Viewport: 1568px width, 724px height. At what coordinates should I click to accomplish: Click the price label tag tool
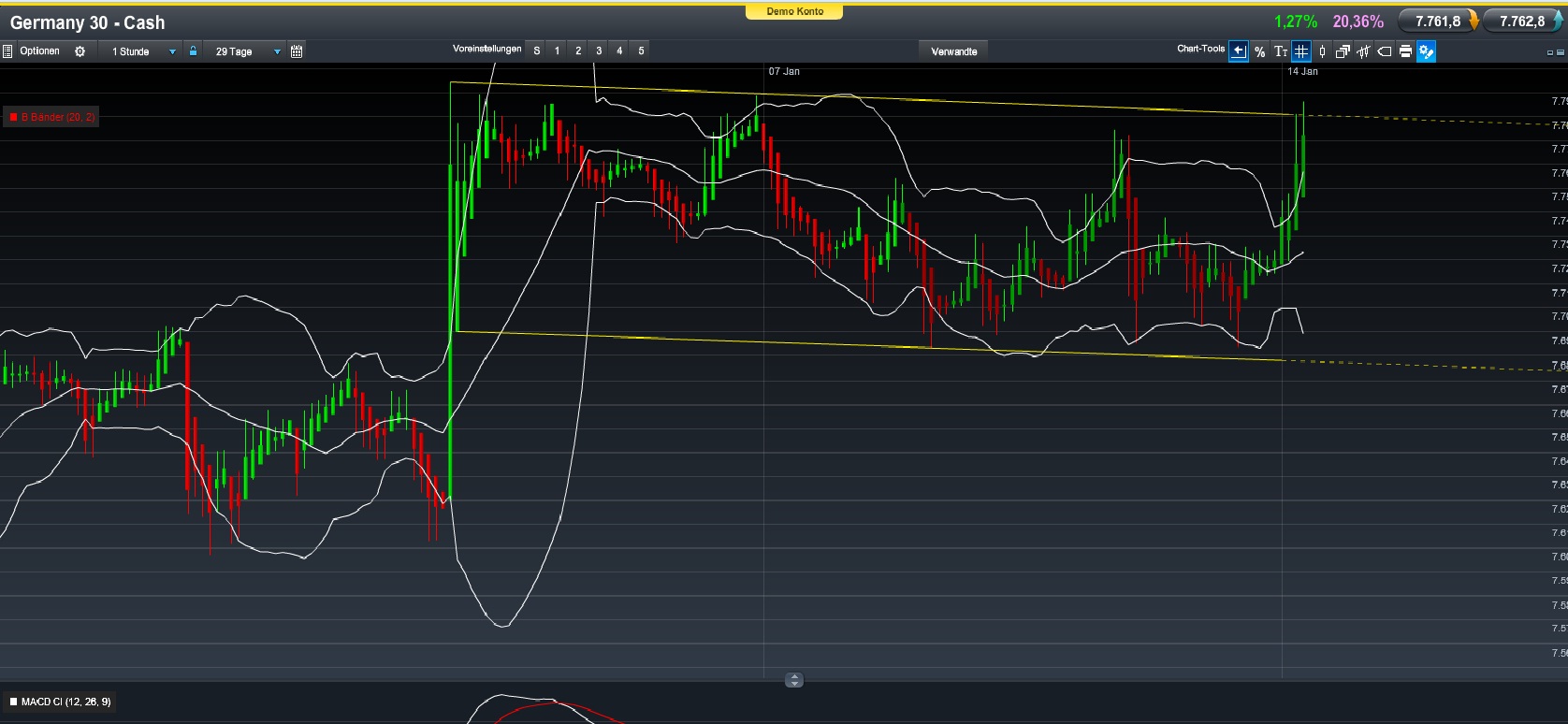click(x=1385, y=51)
